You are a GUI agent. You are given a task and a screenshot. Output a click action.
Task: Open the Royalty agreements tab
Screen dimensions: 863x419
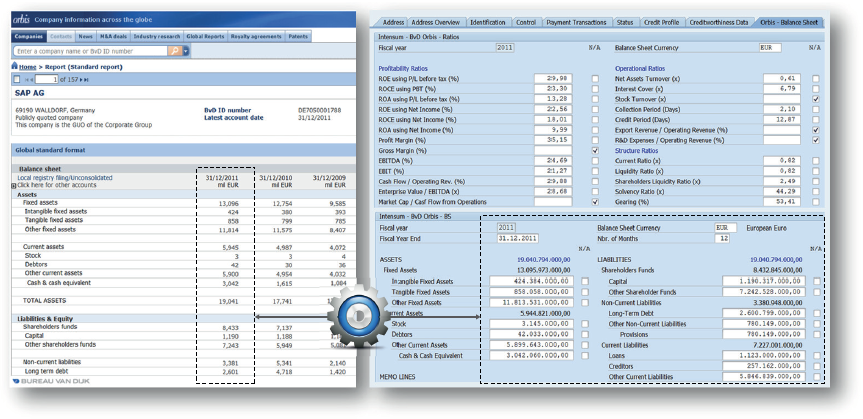[256, 36]
